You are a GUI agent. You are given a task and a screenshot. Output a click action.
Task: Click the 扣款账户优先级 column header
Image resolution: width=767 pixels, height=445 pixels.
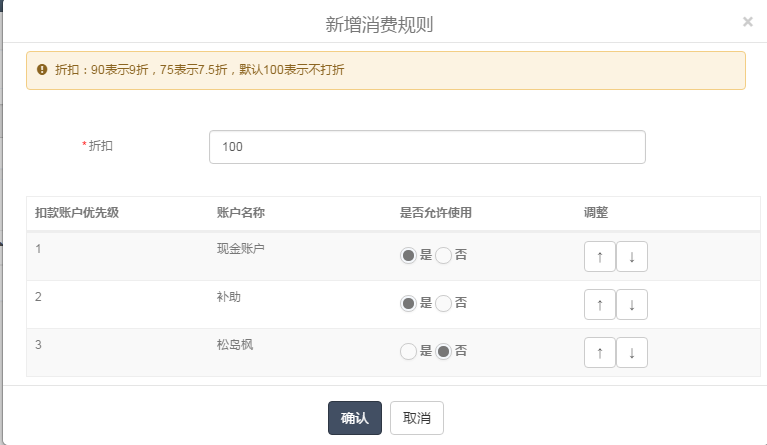(77, 212)
